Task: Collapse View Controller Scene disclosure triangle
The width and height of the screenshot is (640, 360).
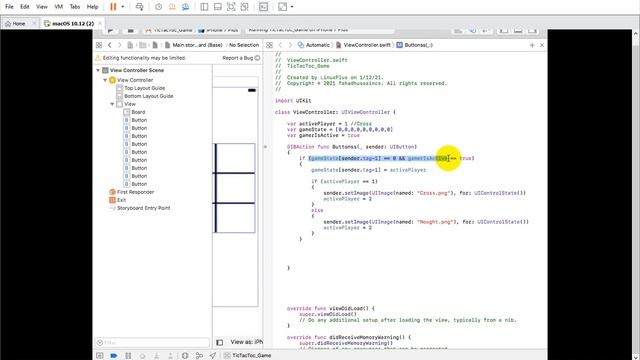Action: tap(98, 70)
